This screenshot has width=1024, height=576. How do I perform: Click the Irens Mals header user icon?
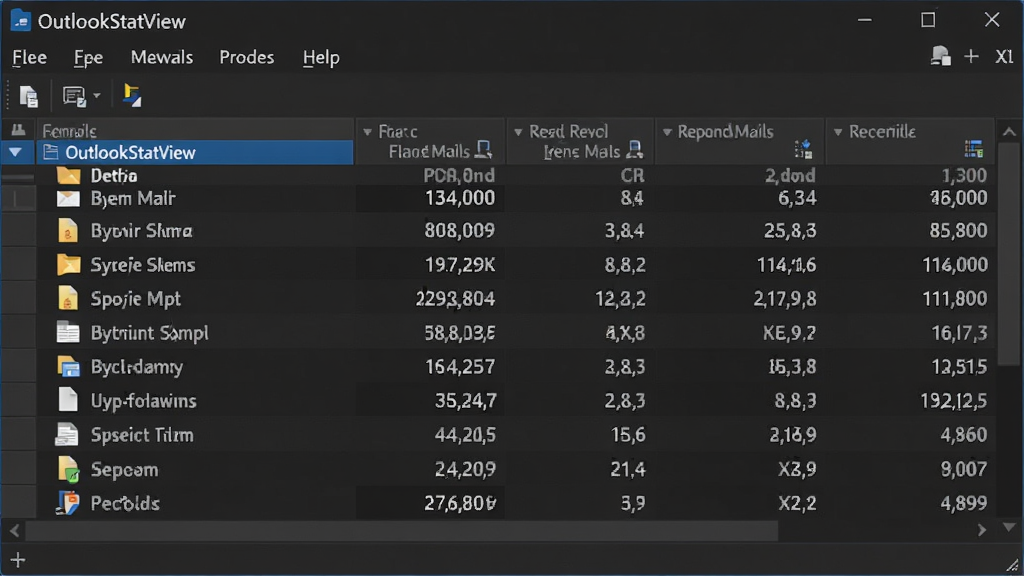click(634, 150)
